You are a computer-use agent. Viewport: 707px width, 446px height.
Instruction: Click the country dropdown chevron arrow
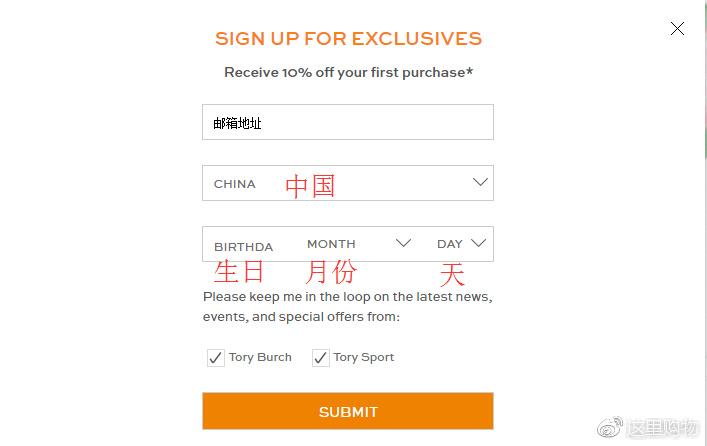coord(480,182)
